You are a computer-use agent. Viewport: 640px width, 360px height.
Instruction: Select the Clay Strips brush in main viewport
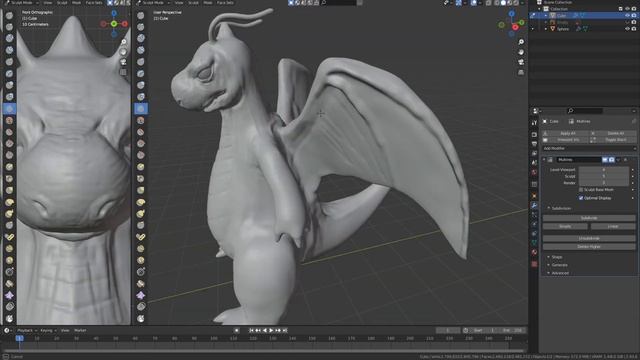(x=141, y=50)
